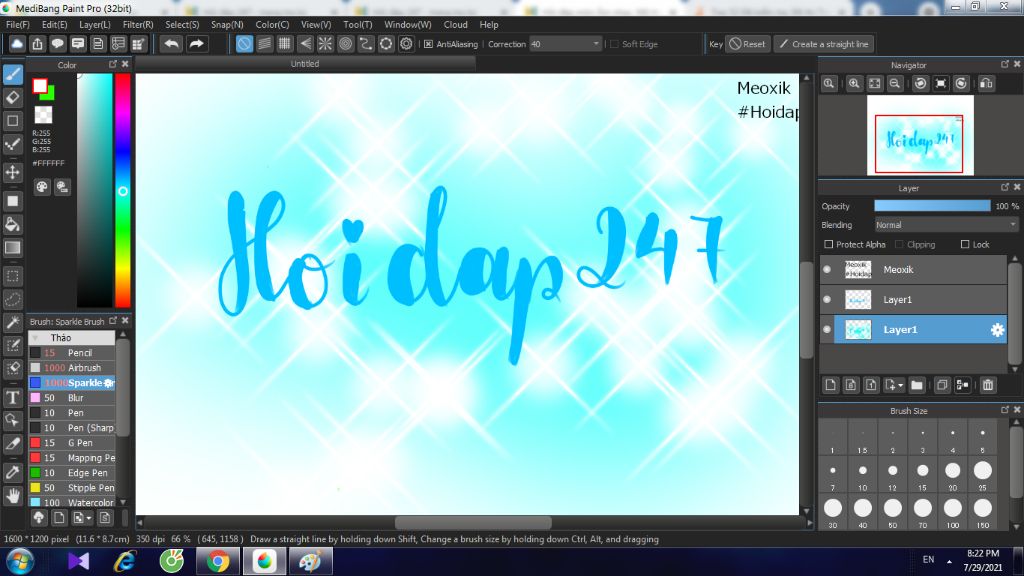Click the hue bar in Color panel
Screen dimensions: 1024x576
point(123,190)
